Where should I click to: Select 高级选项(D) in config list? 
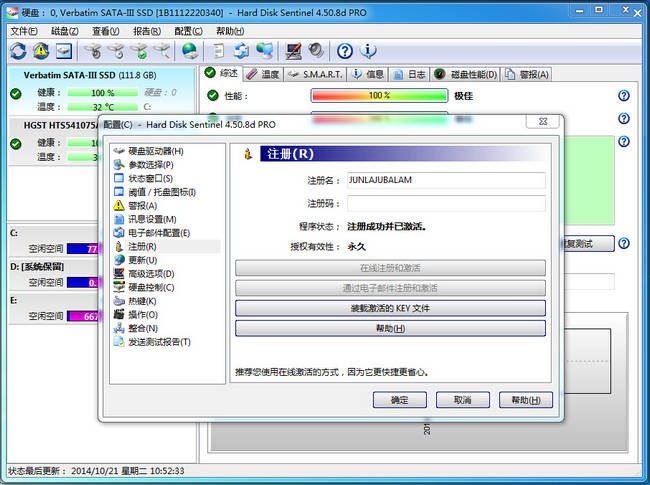pyautogui.click(x=144, y=274)
